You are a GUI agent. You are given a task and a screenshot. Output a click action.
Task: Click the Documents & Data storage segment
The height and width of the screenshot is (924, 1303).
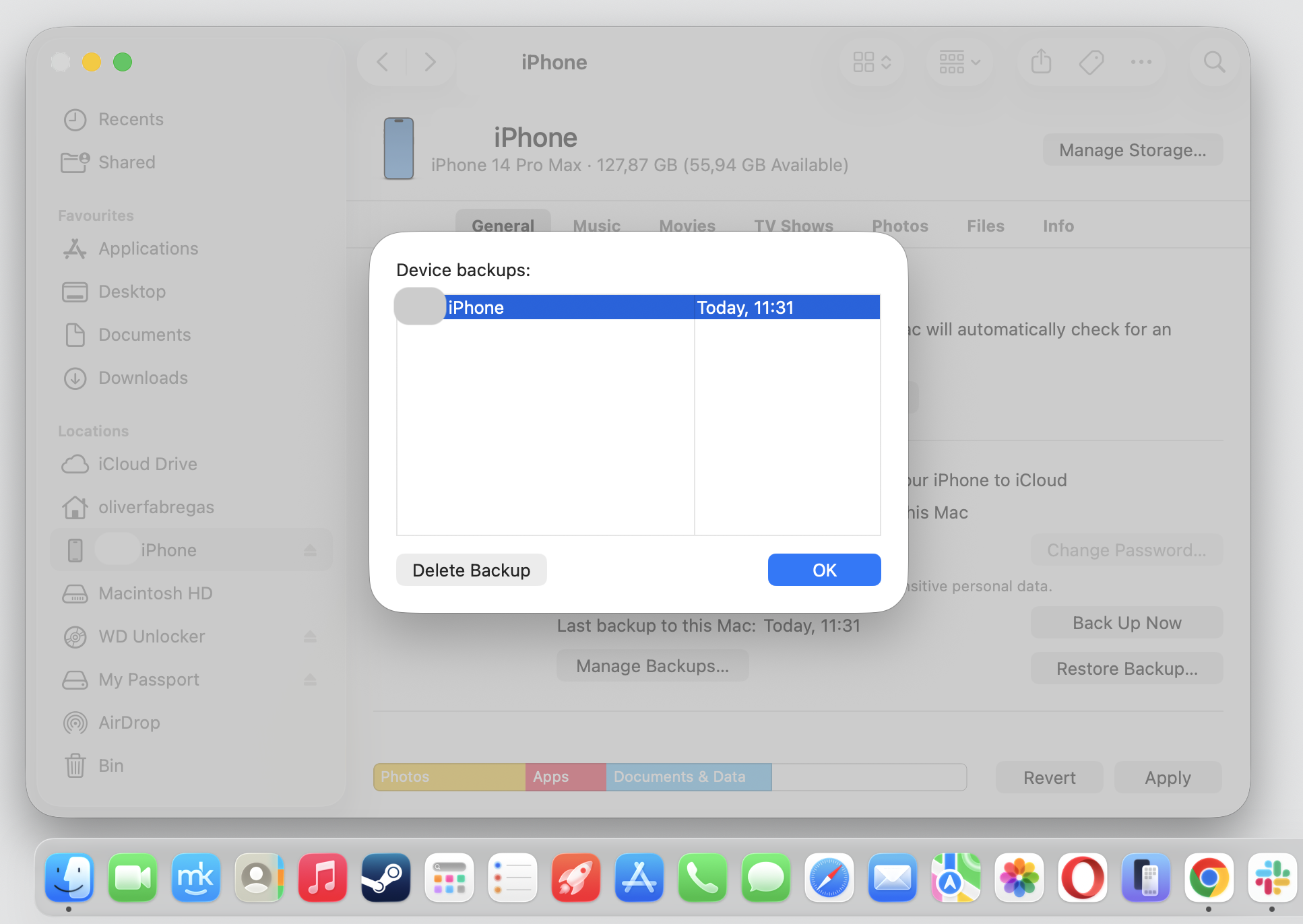pyautogui.click(x=689, y=777)
